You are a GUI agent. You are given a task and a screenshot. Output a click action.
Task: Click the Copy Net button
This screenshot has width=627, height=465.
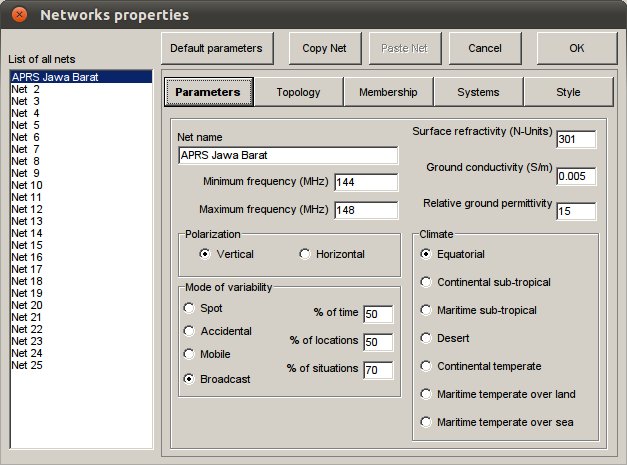coord(325,48)
